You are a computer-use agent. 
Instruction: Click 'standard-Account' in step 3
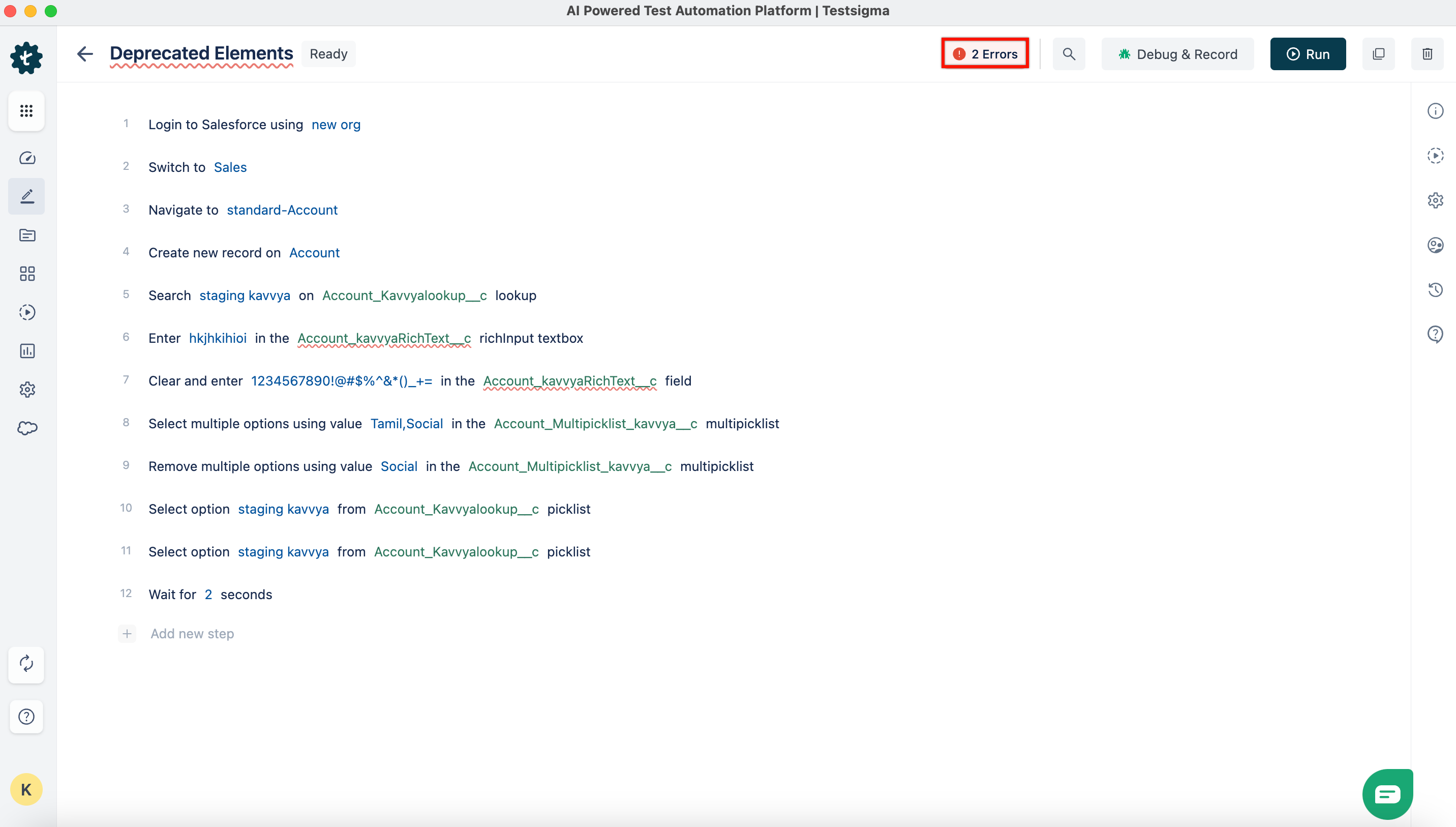click(x=282, y=210)
